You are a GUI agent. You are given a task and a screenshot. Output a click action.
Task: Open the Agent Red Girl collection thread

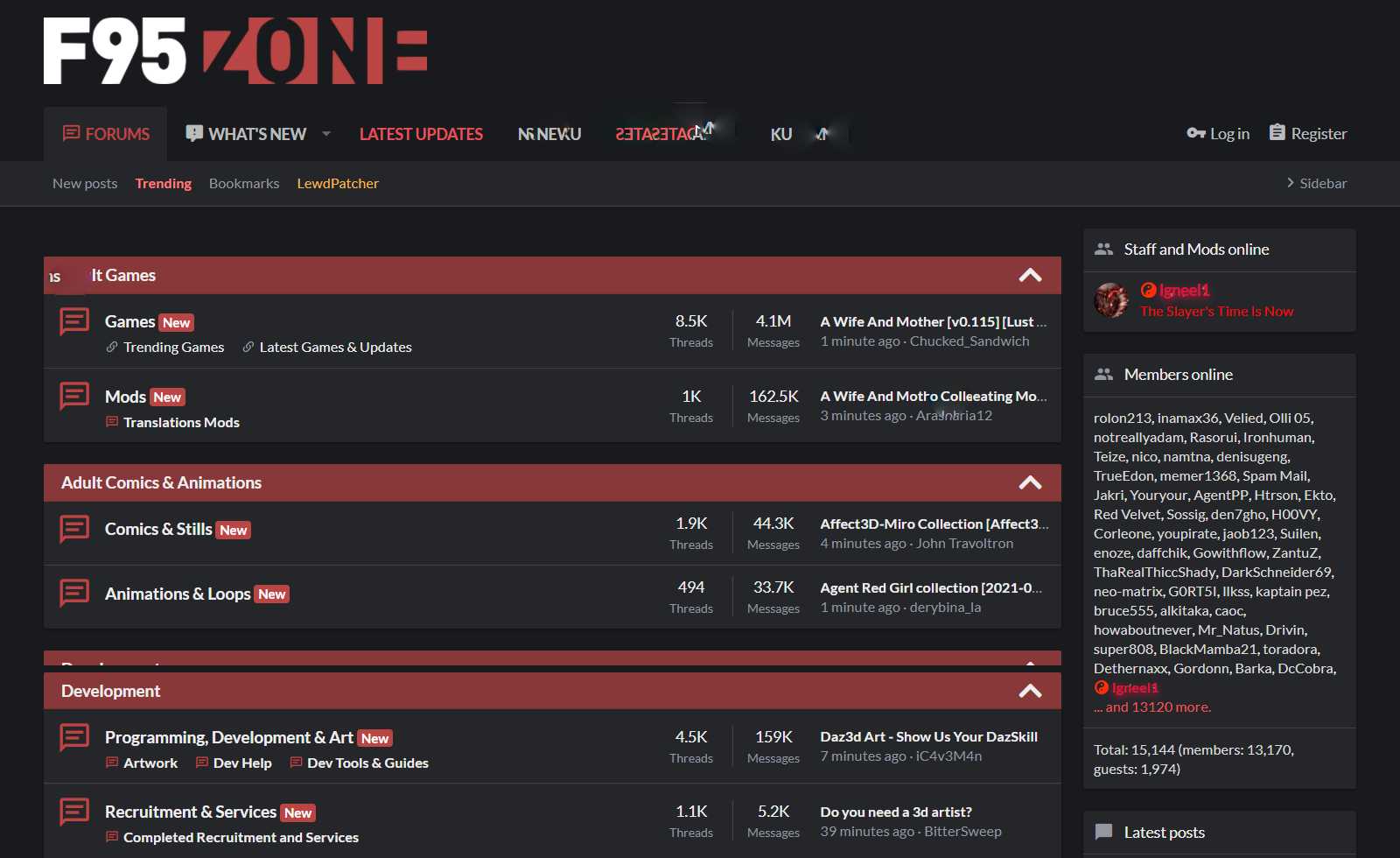click(x=931, y=587)
